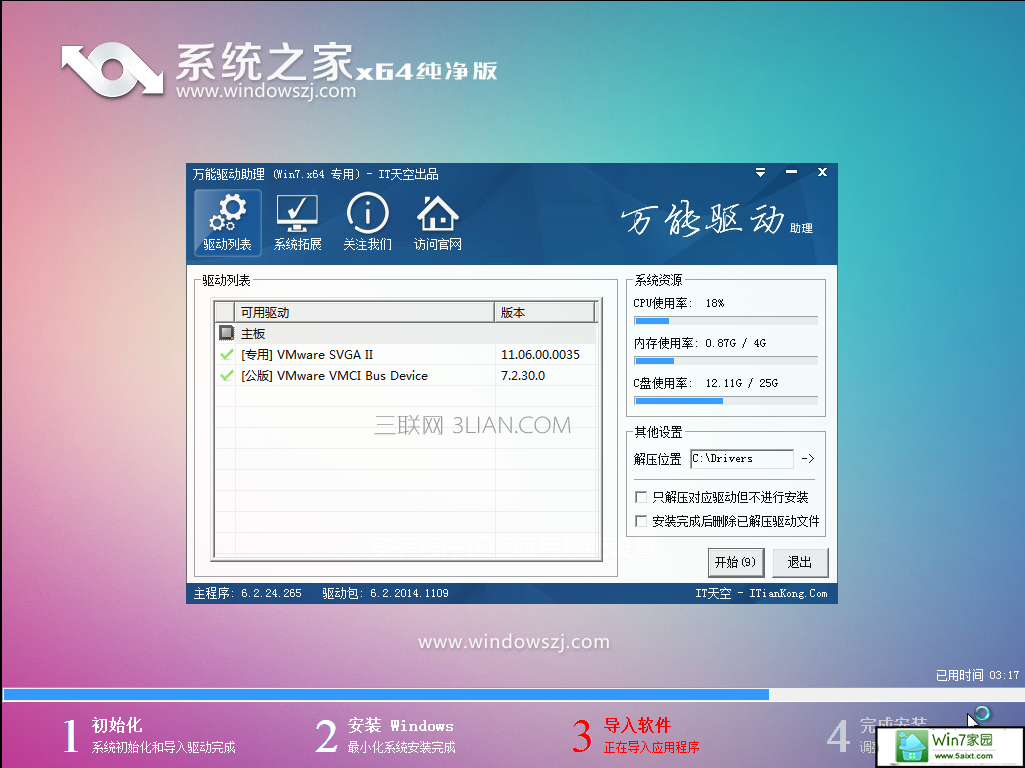Browse extract location with -> arrow
Screen dimensions: 1025x768
(808, 459)
